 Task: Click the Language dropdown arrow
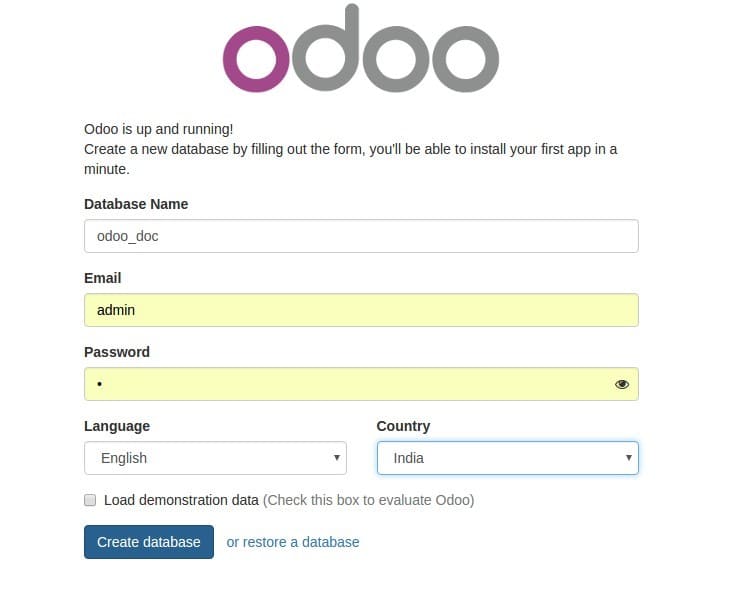(x=336, y=458)
